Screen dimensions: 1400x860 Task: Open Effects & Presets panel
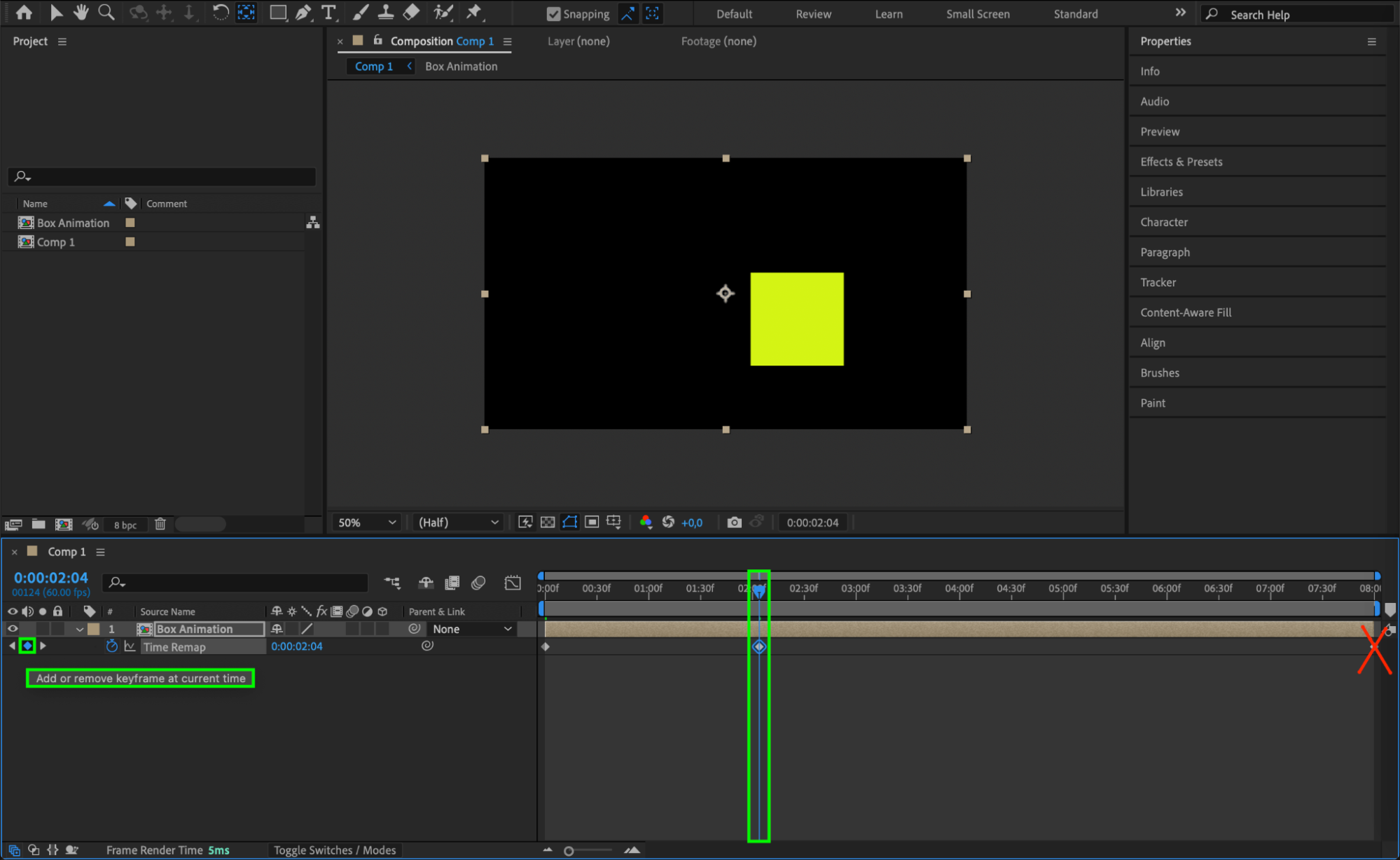pyautogui.click(x=1181, y=162)
